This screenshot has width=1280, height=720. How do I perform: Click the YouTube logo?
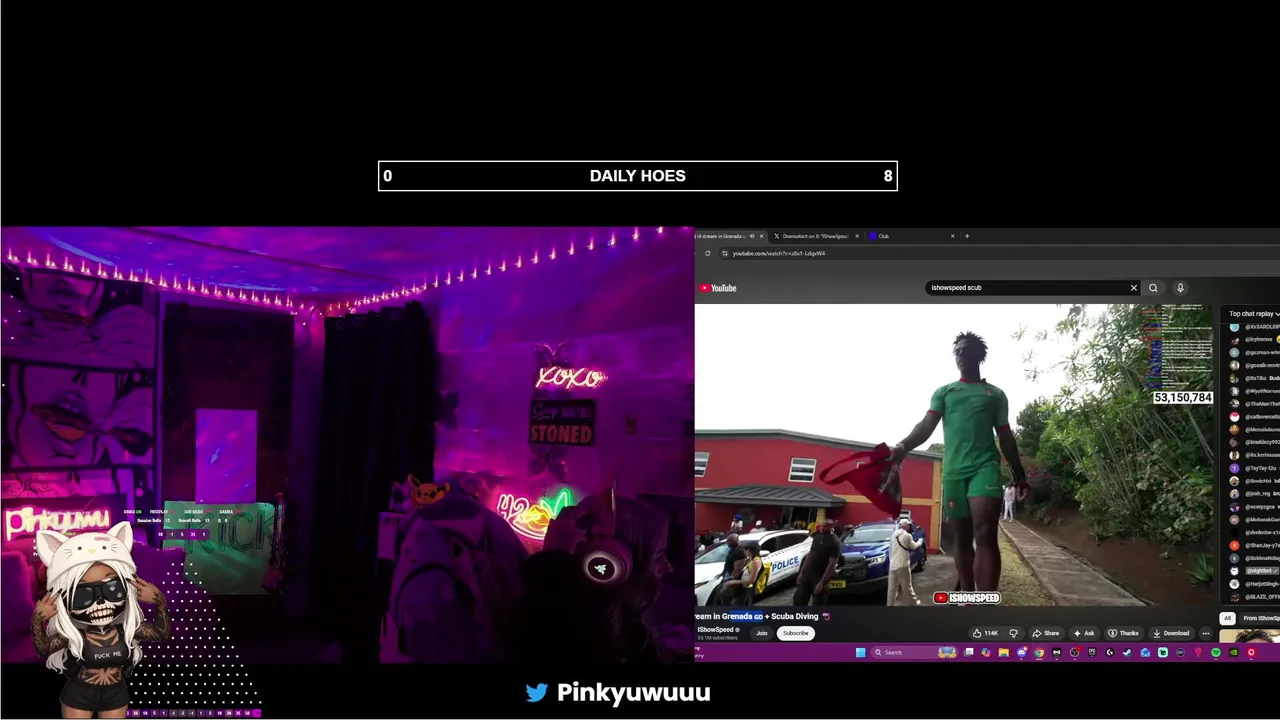[718, 288]
